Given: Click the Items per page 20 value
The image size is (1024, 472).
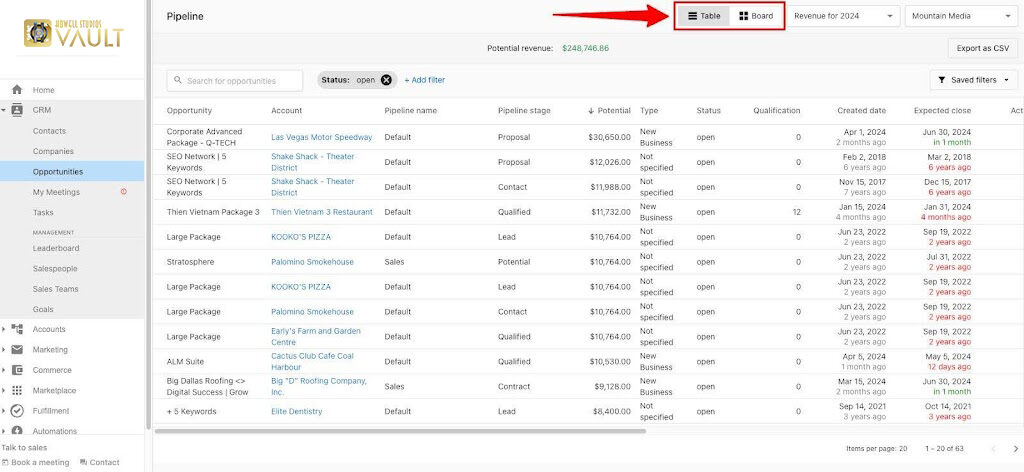Looking at the screenshot, I should point(903,448).
